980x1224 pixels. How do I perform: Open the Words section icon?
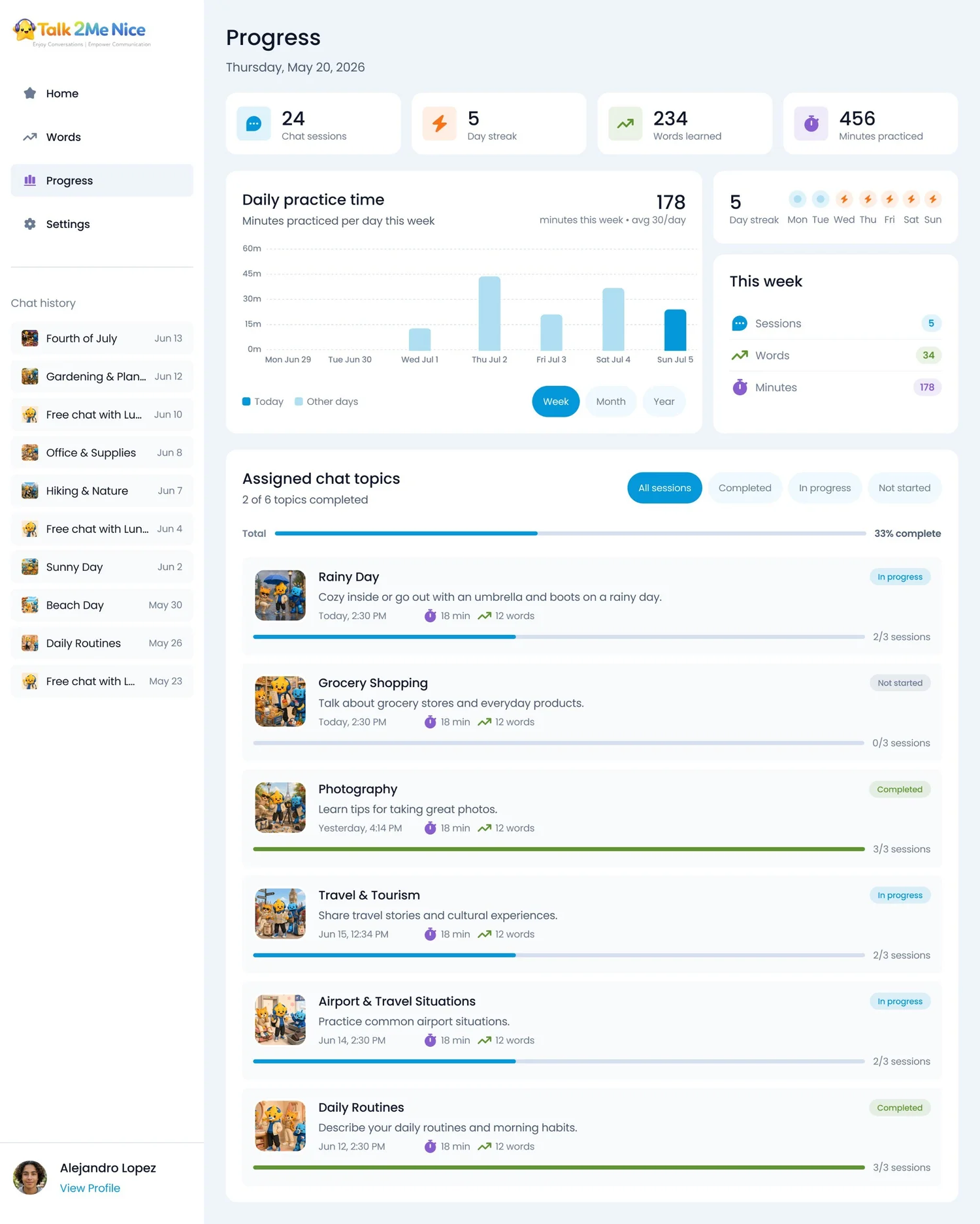30,137
